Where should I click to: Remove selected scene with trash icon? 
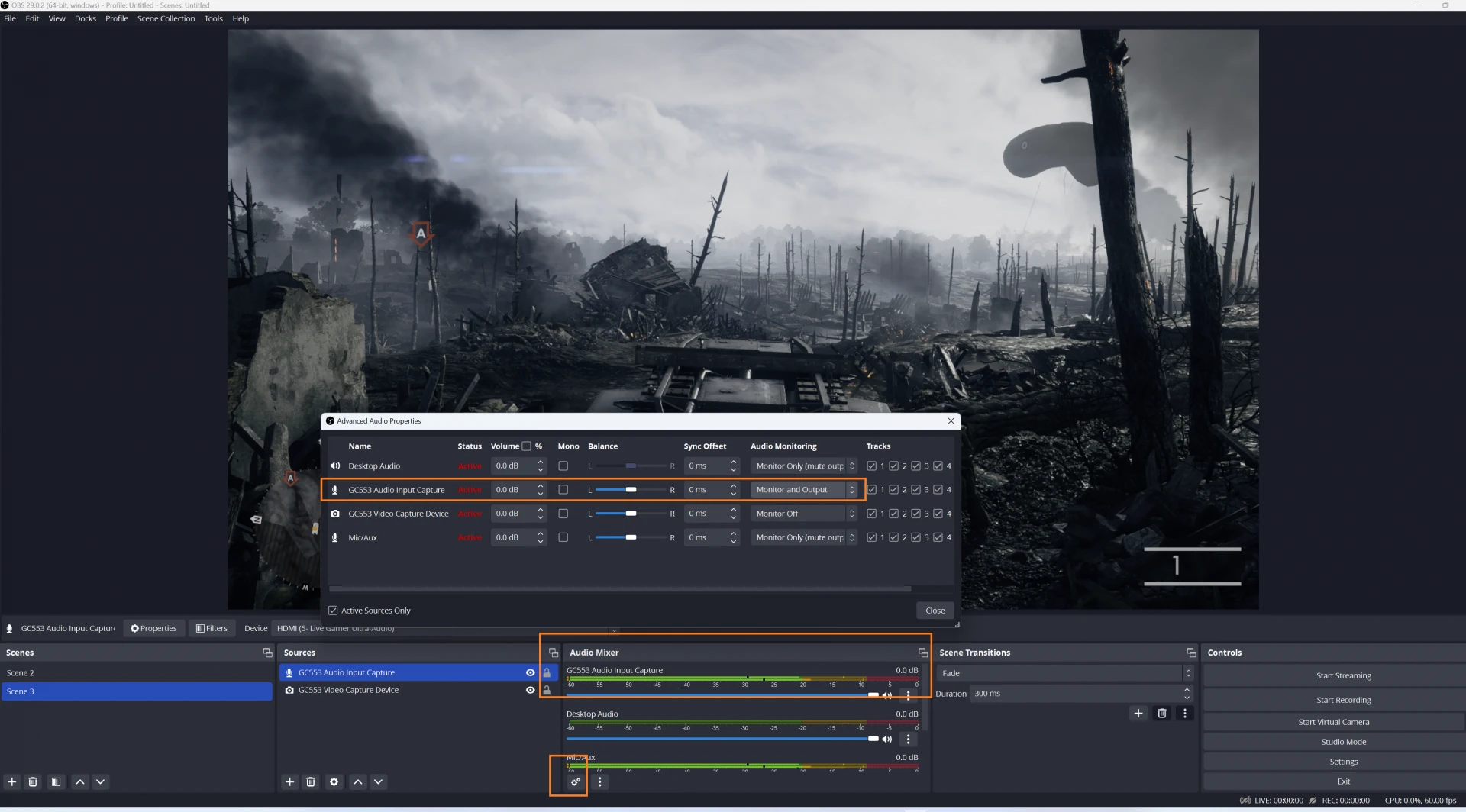tap(33, 781)
